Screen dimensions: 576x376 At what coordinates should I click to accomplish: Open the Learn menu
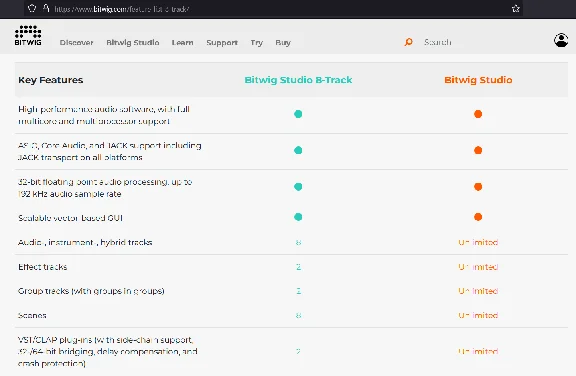[182, 43]
